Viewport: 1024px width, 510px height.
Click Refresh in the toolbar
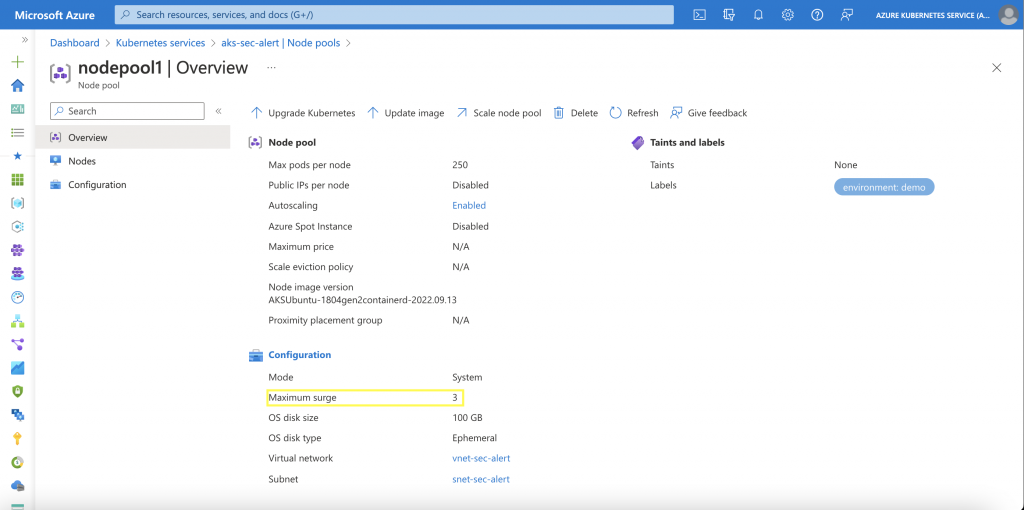point(634,113)
